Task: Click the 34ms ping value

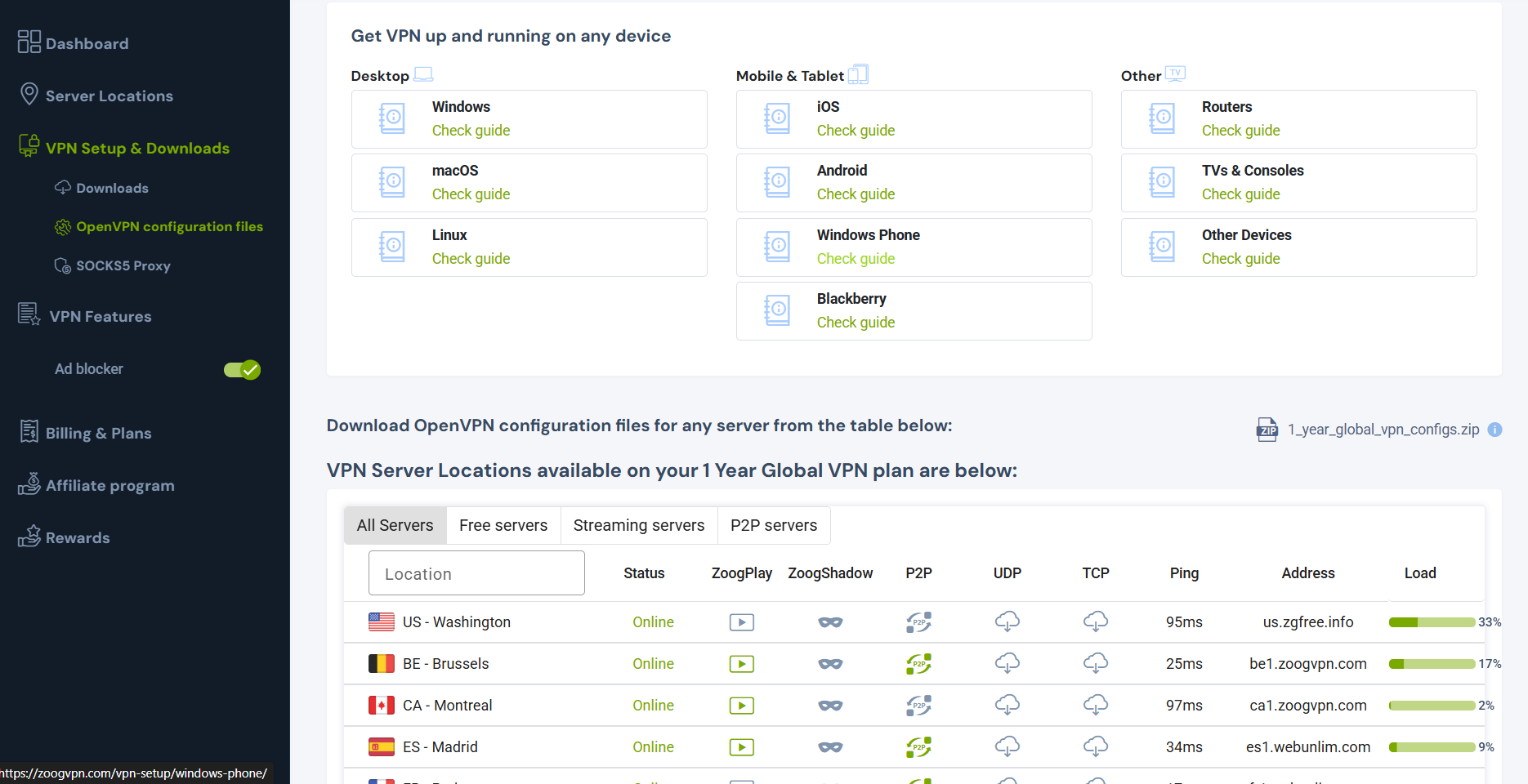Action: coord(1184,747)
